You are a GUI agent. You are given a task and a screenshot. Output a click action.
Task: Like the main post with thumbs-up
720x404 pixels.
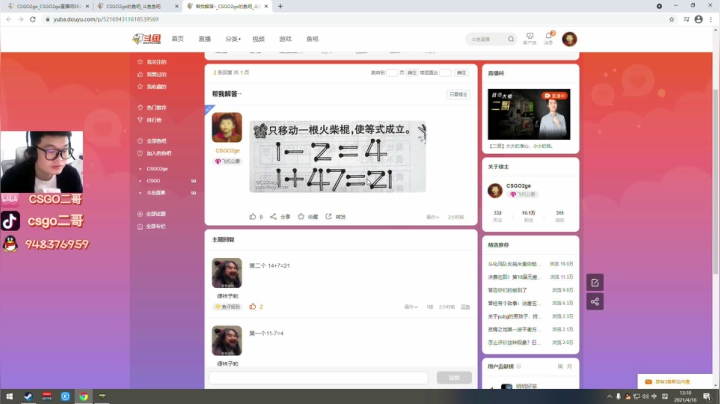253,217
